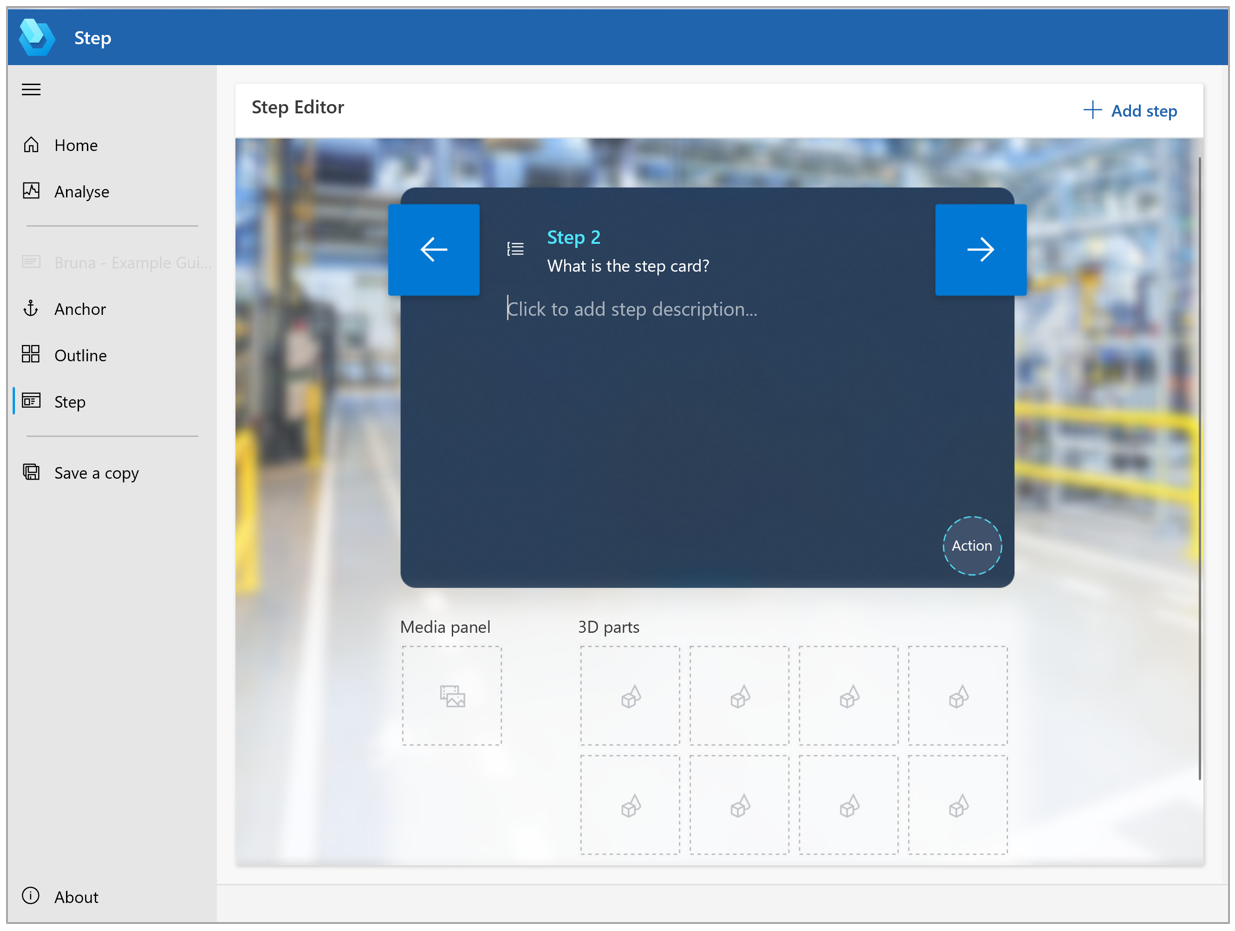Click Save a copy
The height and width of the screenshot is (931, 1235).
coord(96,473)
